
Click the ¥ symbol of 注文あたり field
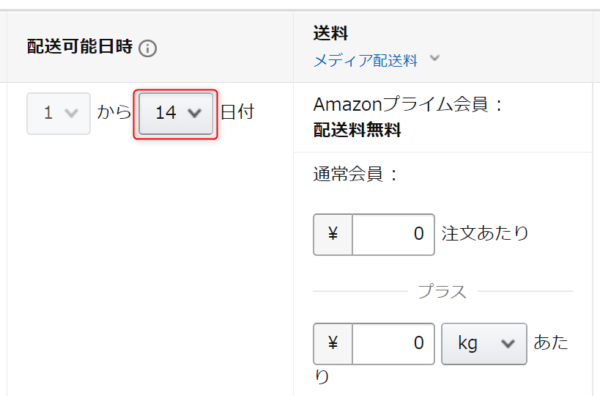(x=333, y=234)
